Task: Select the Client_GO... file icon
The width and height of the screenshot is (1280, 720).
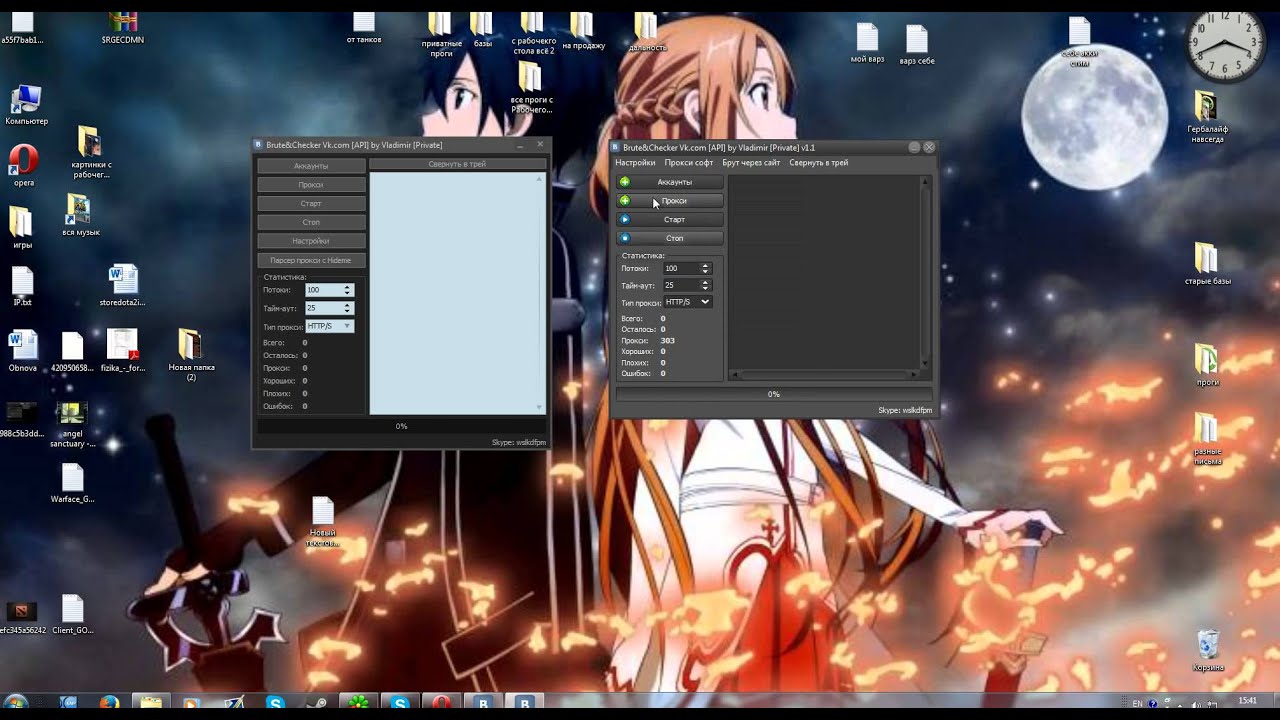Action: tap(72, 615)
